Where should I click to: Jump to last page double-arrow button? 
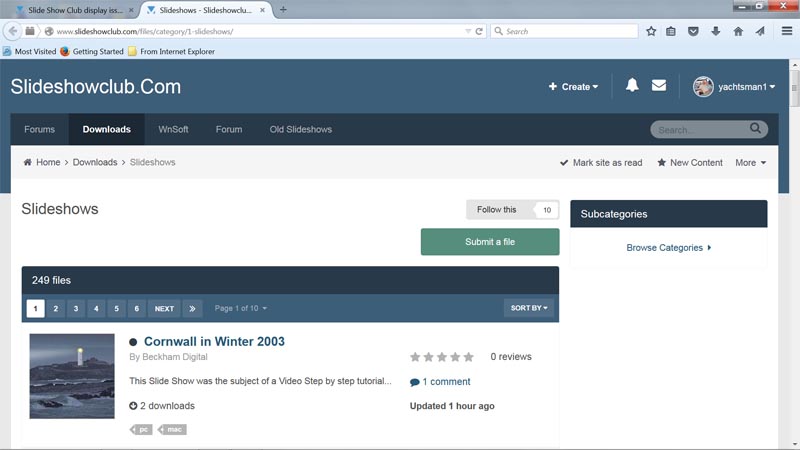click(192, 308)
